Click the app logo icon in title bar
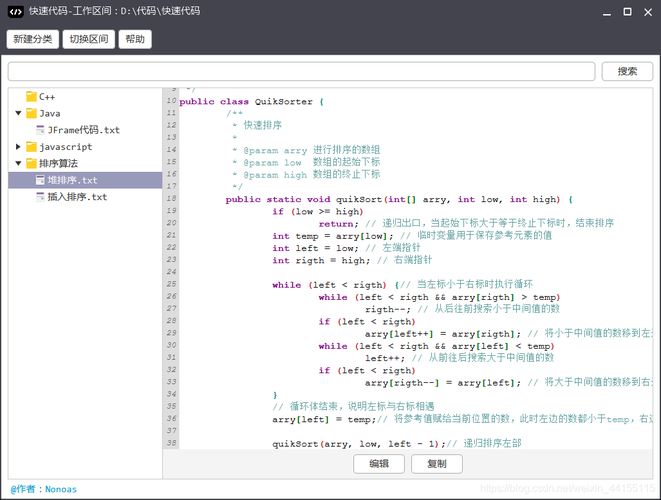 pos(16,12)
